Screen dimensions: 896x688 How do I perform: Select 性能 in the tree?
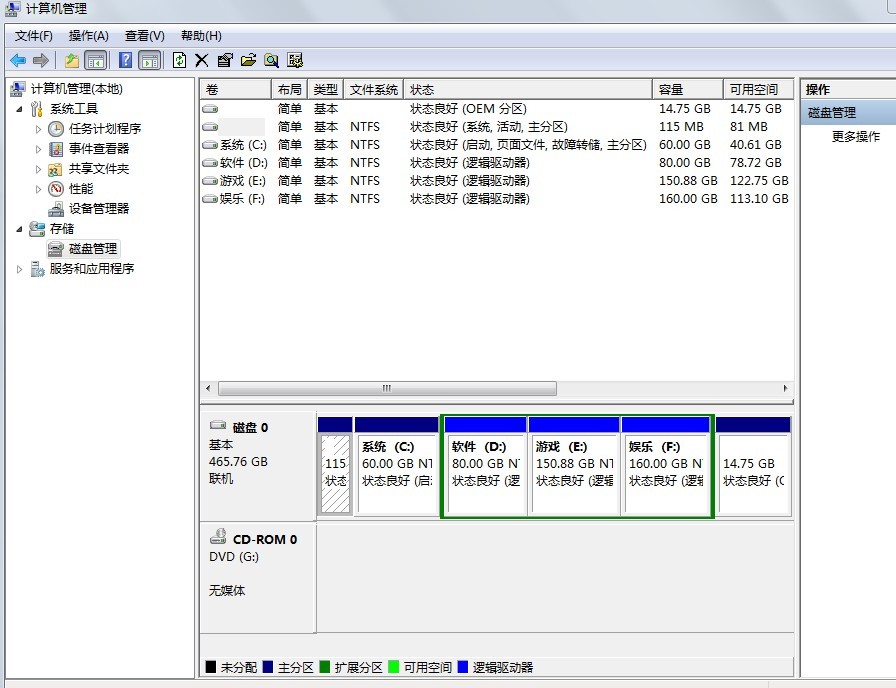81,189
